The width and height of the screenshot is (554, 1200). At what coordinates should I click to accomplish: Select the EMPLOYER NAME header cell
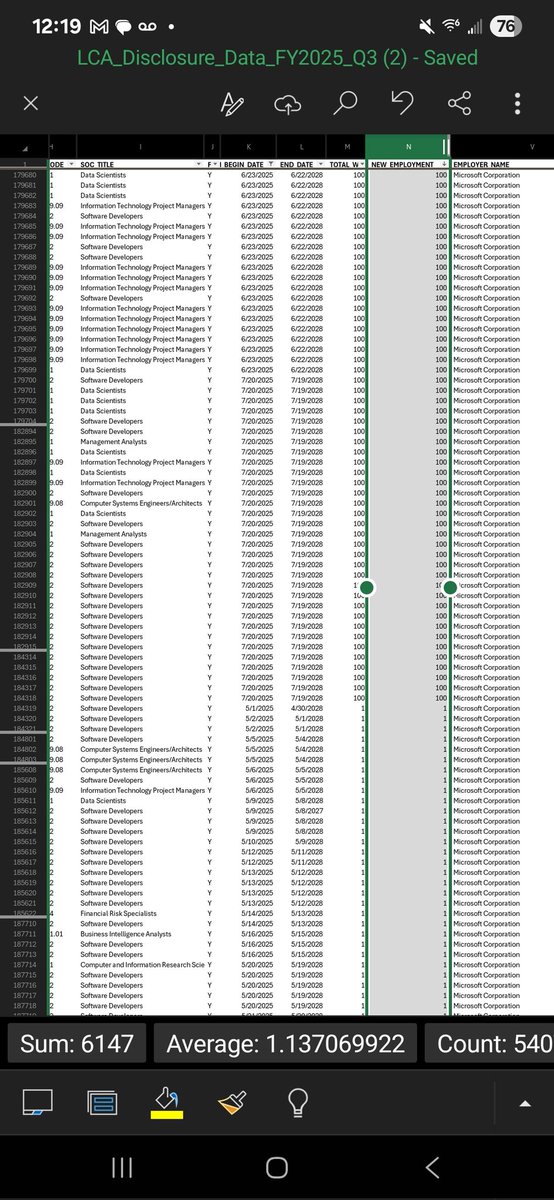pos(502,164)
